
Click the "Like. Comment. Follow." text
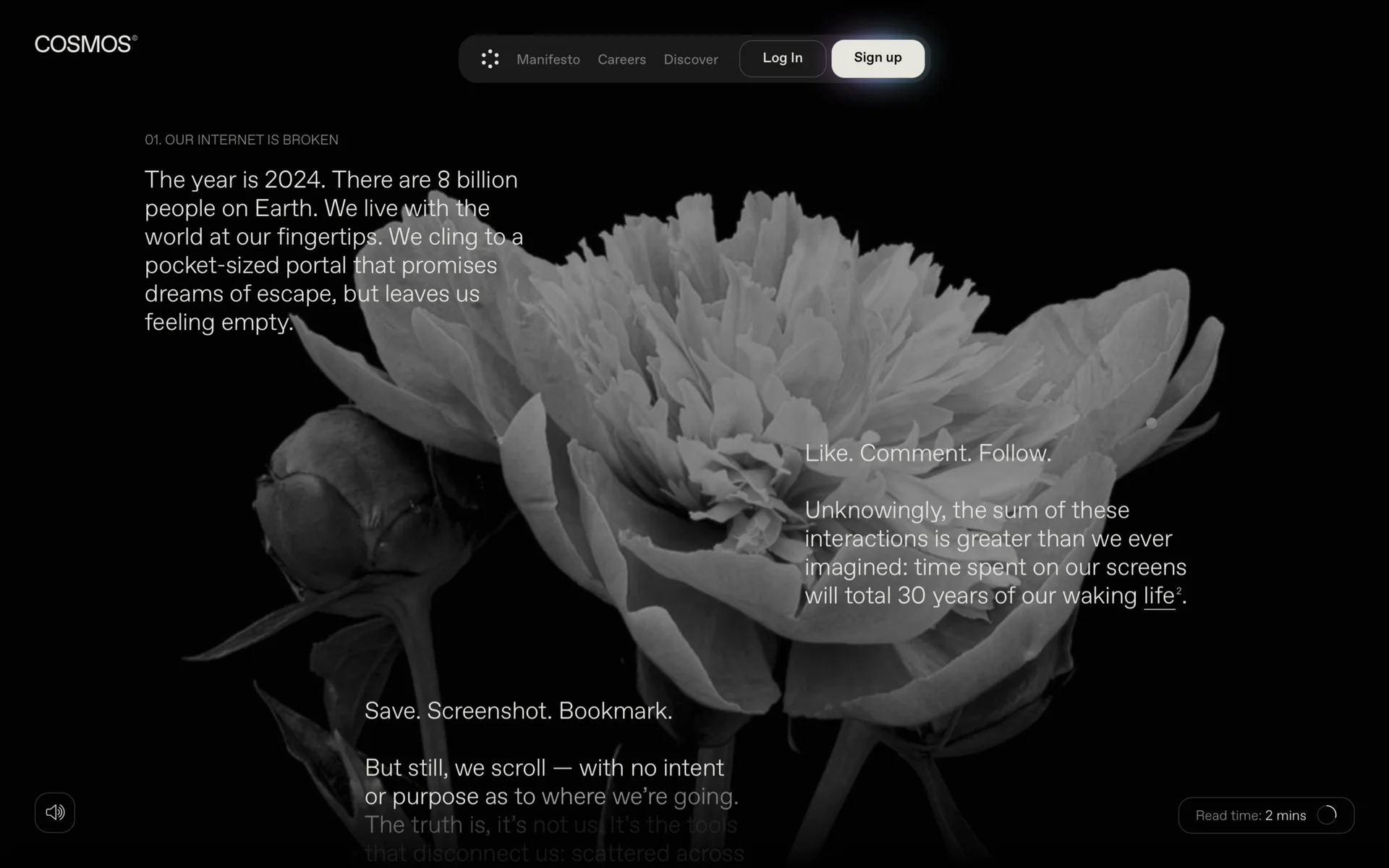(927, 454)
